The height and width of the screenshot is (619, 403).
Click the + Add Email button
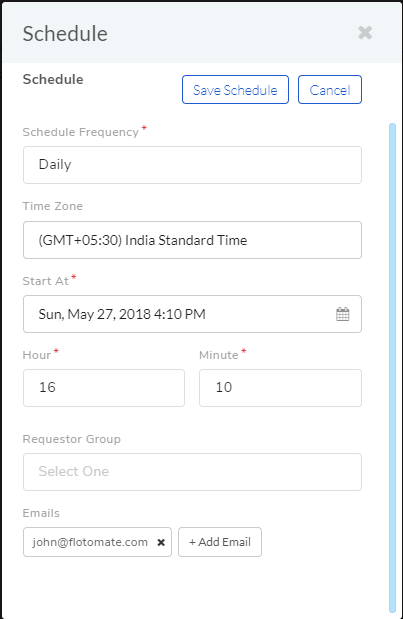pos(220,542)
